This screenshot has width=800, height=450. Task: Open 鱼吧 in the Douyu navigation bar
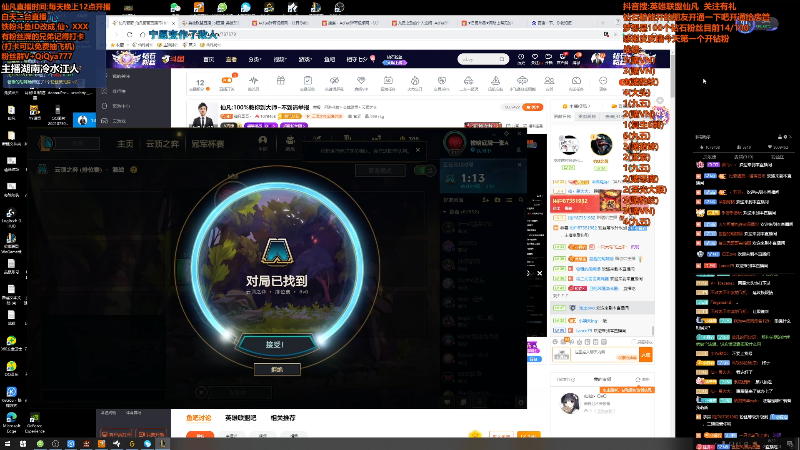pyautogui.click(x=329, y=60)
